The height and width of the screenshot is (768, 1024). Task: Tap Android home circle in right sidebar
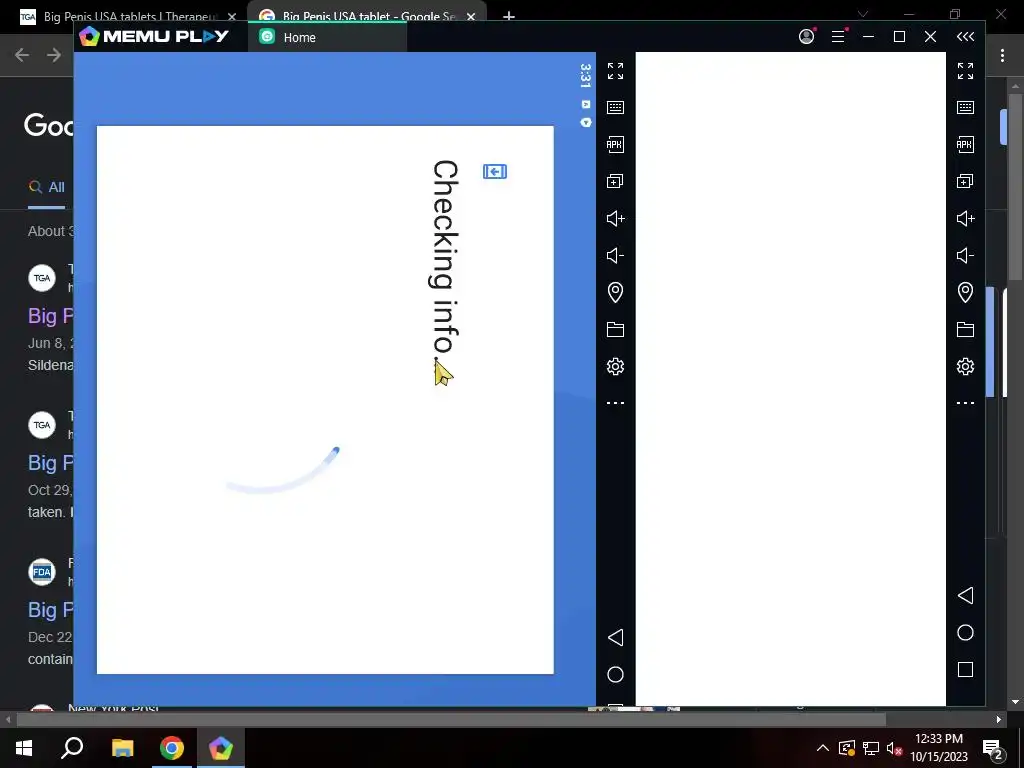pyautogui.click(x=965, y=633)
